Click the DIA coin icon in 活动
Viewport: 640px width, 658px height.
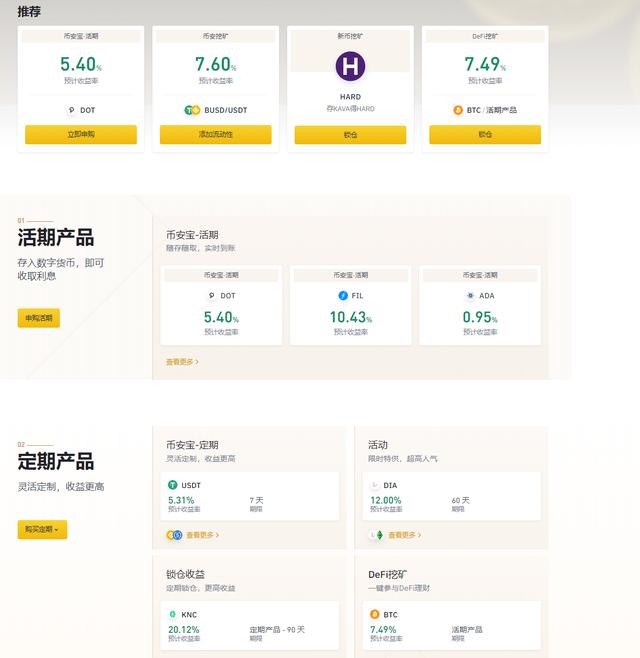coord(374,485)
